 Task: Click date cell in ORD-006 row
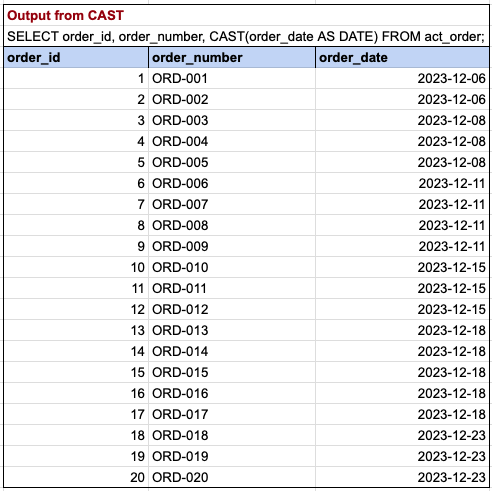point(402,184)
